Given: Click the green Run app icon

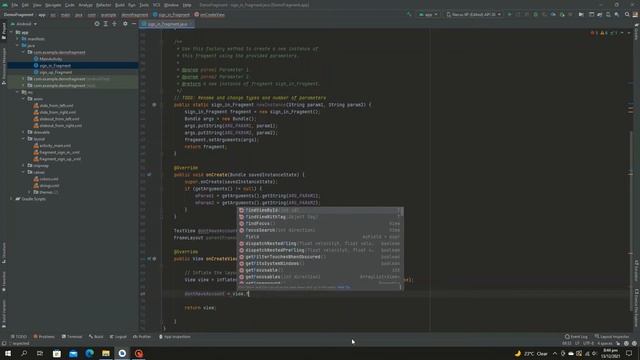Looking at the screenshot, I should [509, 14].
